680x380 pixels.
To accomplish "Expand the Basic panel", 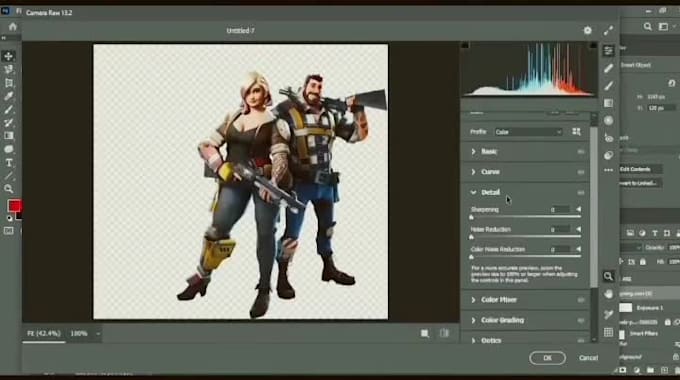I will (474, 151).
